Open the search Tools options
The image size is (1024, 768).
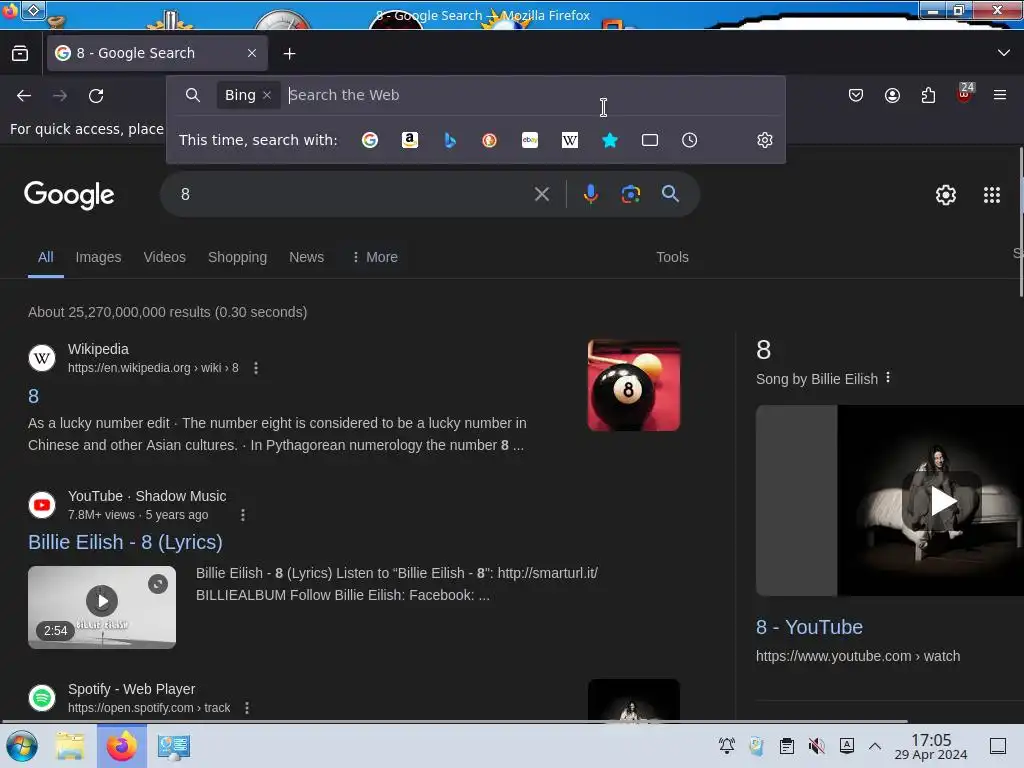[672, 257]
